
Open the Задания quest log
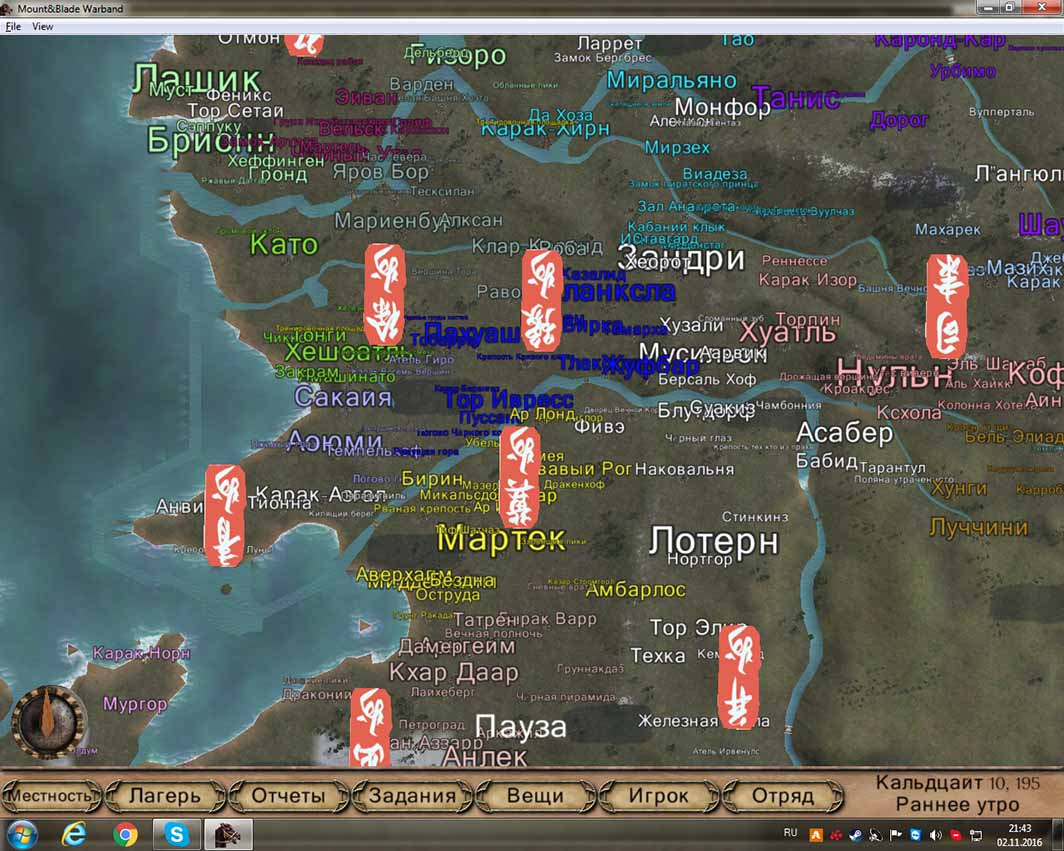(x=412, y=797)
